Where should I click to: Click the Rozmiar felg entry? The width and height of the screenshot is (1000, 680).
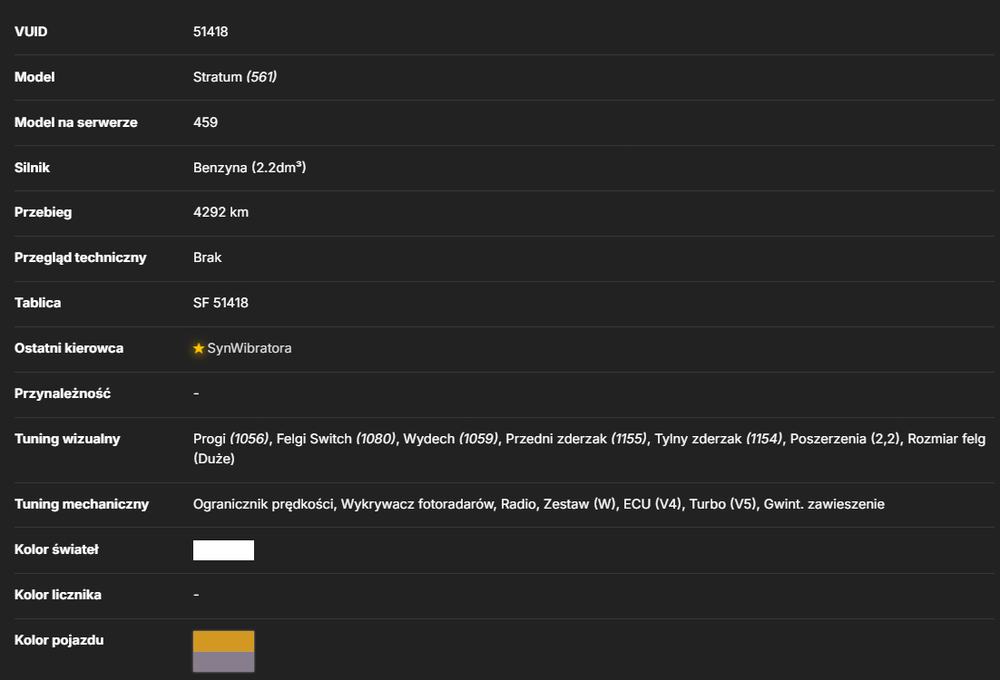pos(946,439)
